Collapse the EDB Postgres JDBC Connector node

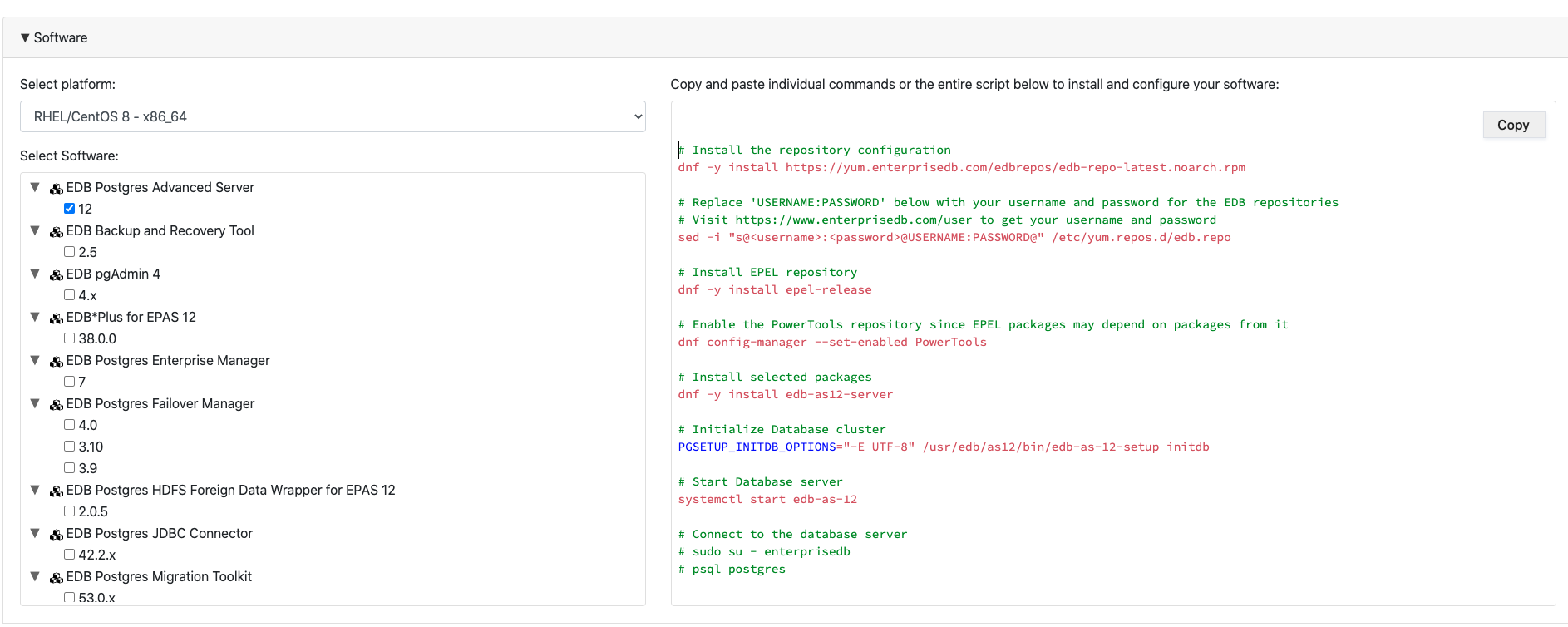coord(35,533)
